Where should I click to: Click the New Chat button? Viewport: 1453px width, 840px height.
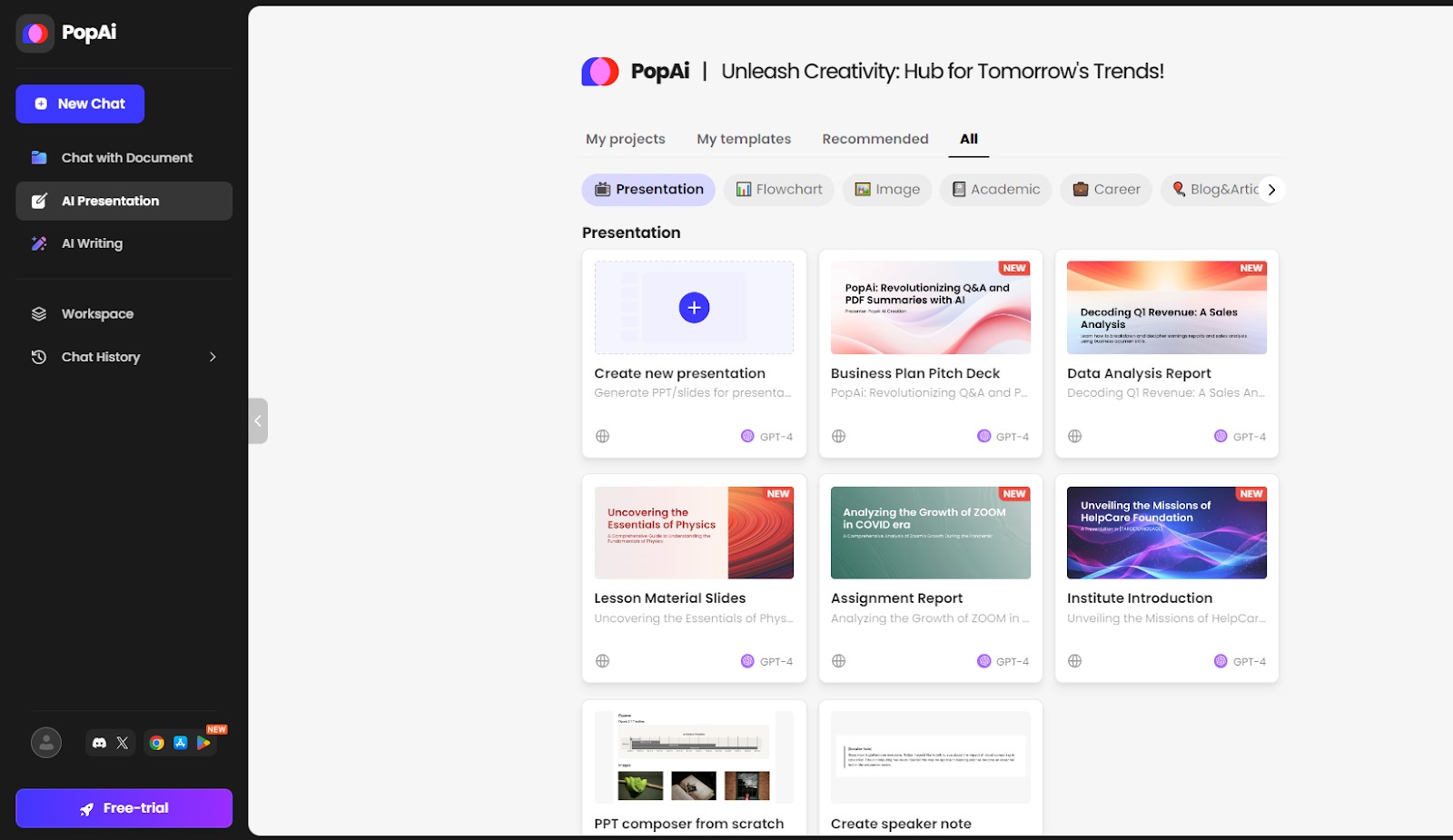pyautogui.click(x=80, y=104)
